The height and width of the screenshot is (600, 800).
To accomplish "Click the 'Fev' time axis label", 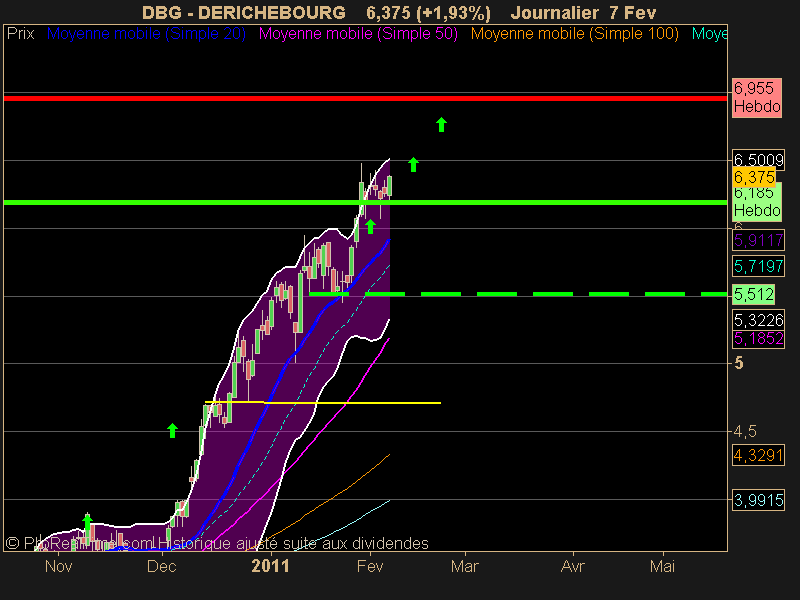I will pos(370,566).
